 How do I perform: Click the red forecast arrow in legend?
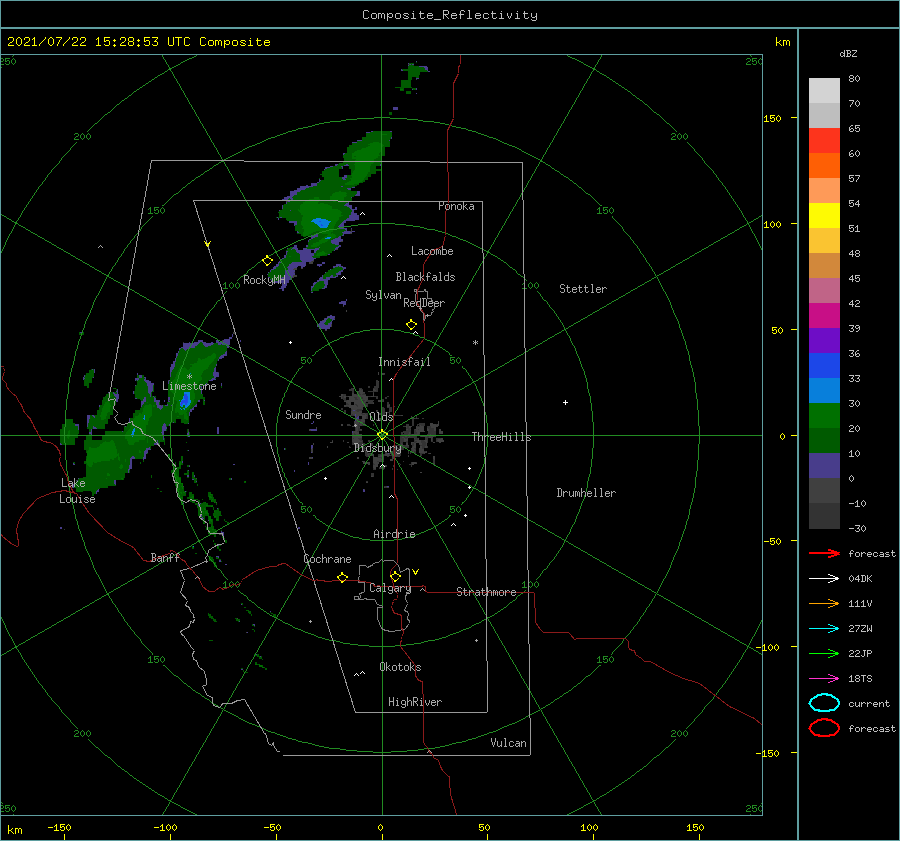pyautogui.click(x=824, y=553)
